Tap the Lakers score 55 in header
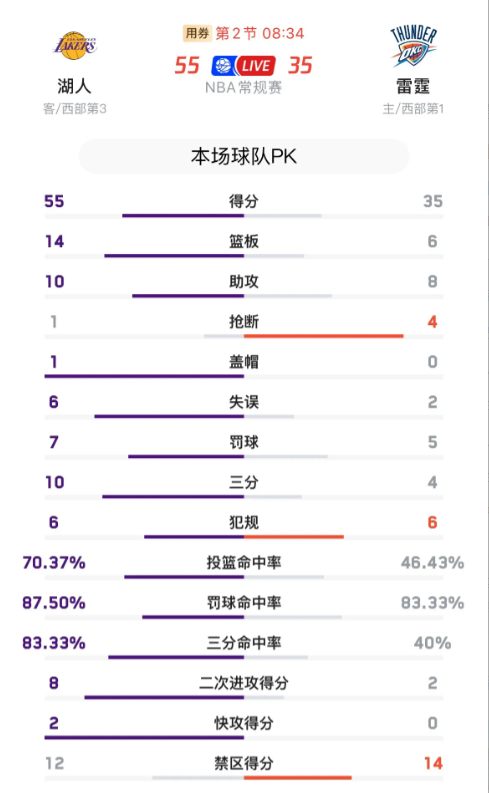Image resolution: width=489 pixels, height=793 pixels. pos(187,66)
